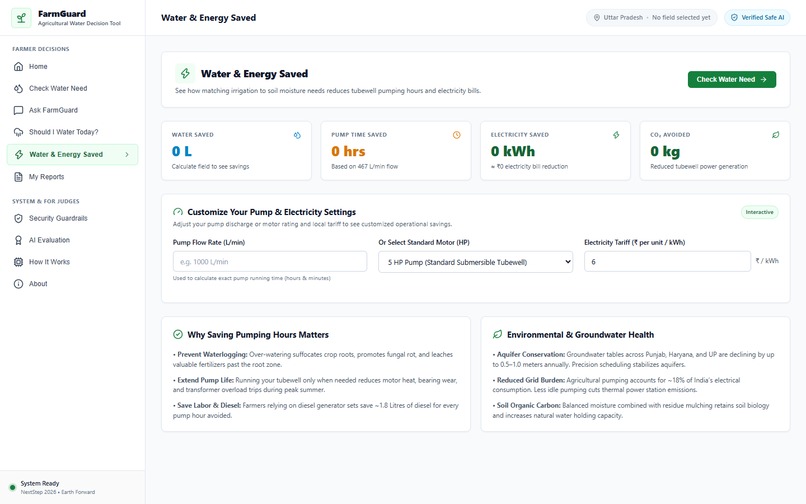Click the 'Prevent Waterlogging:' bullet text

(x=210, y=354)
